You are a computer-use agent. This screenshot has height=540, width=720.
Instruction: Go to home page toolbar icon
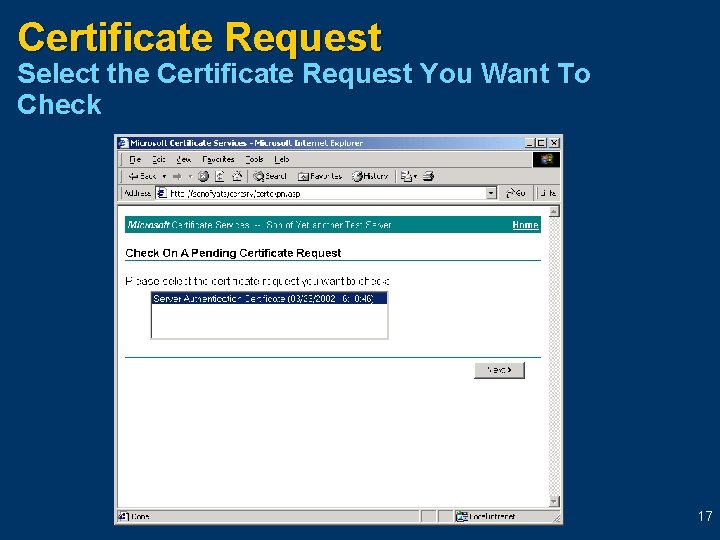pyautogui.click(x=237, y=176)
